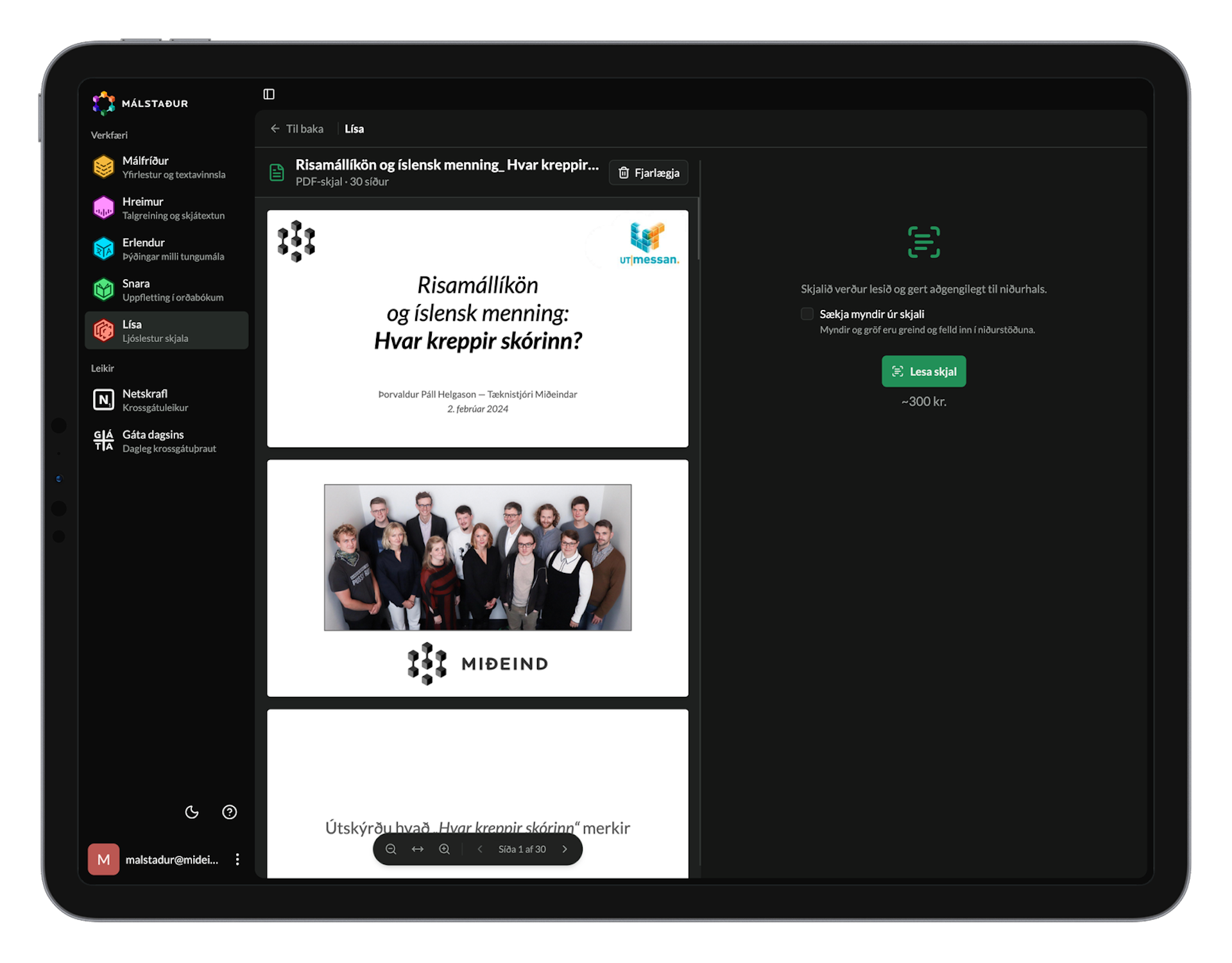Click the Snara green book icon
Screen dimensions: 1232x963
103,290
